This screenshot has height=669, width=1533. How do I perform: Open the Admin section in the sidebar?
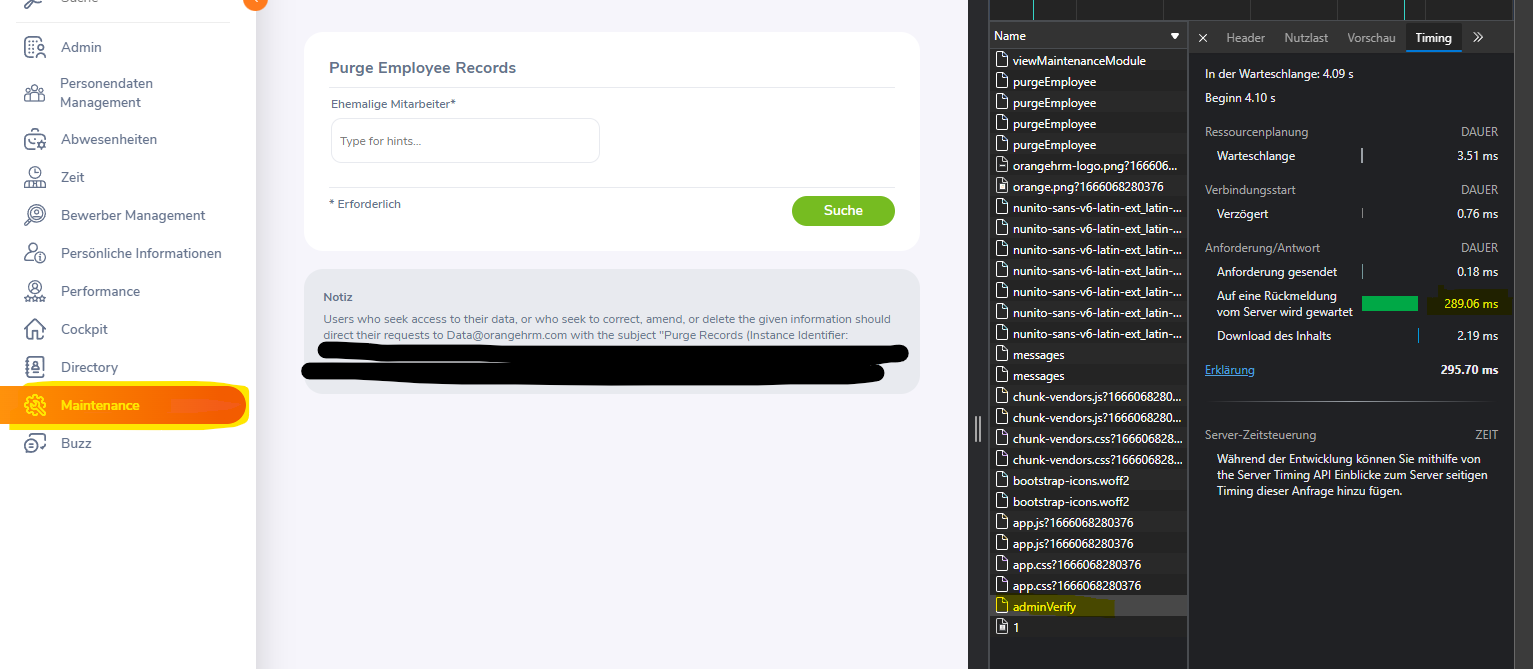(x=34, y=46)
